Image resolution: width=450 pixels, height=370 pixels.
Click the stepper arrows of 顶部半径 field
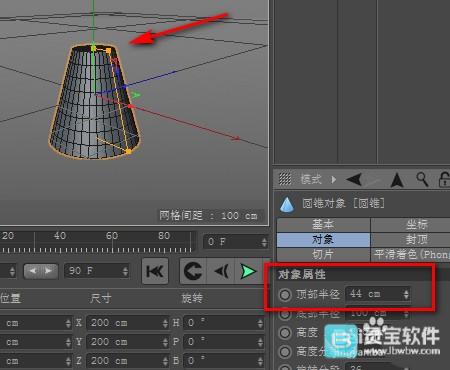tap(406, 294)
